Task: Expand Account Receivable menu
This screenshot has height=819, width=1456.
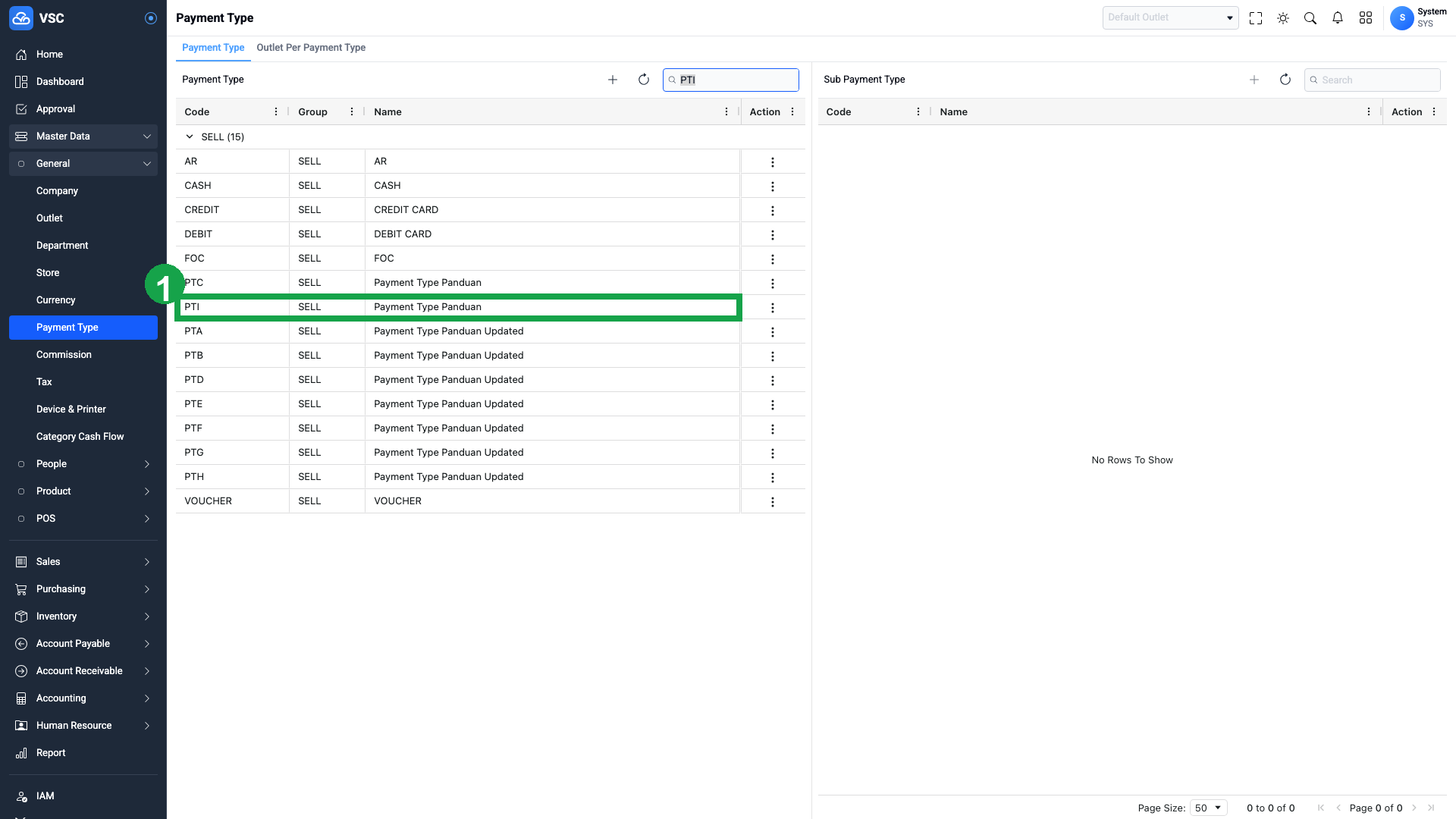Action: coord(83,671)
